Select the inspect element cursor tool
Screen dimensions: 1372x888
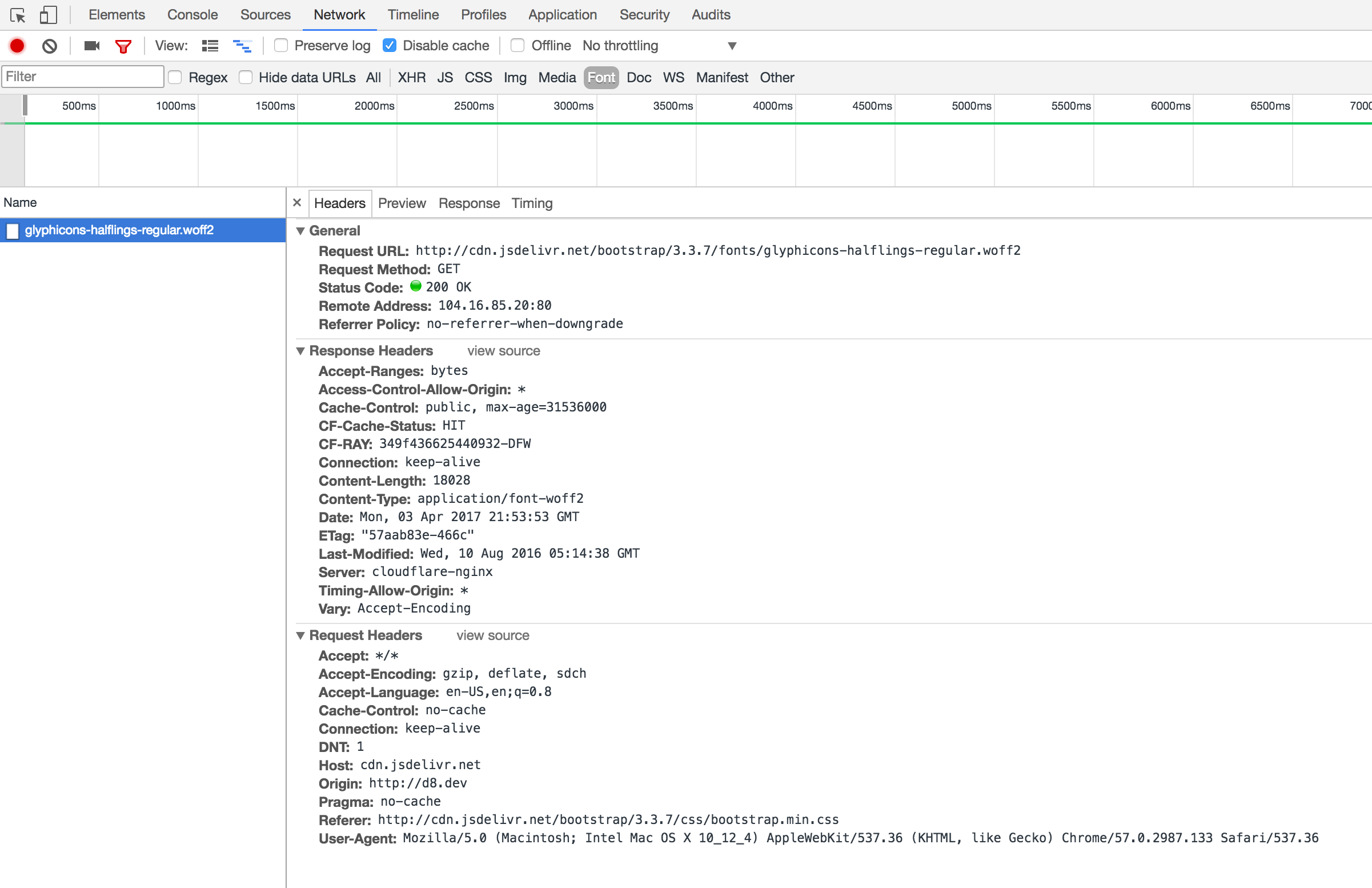click(18, 15)
